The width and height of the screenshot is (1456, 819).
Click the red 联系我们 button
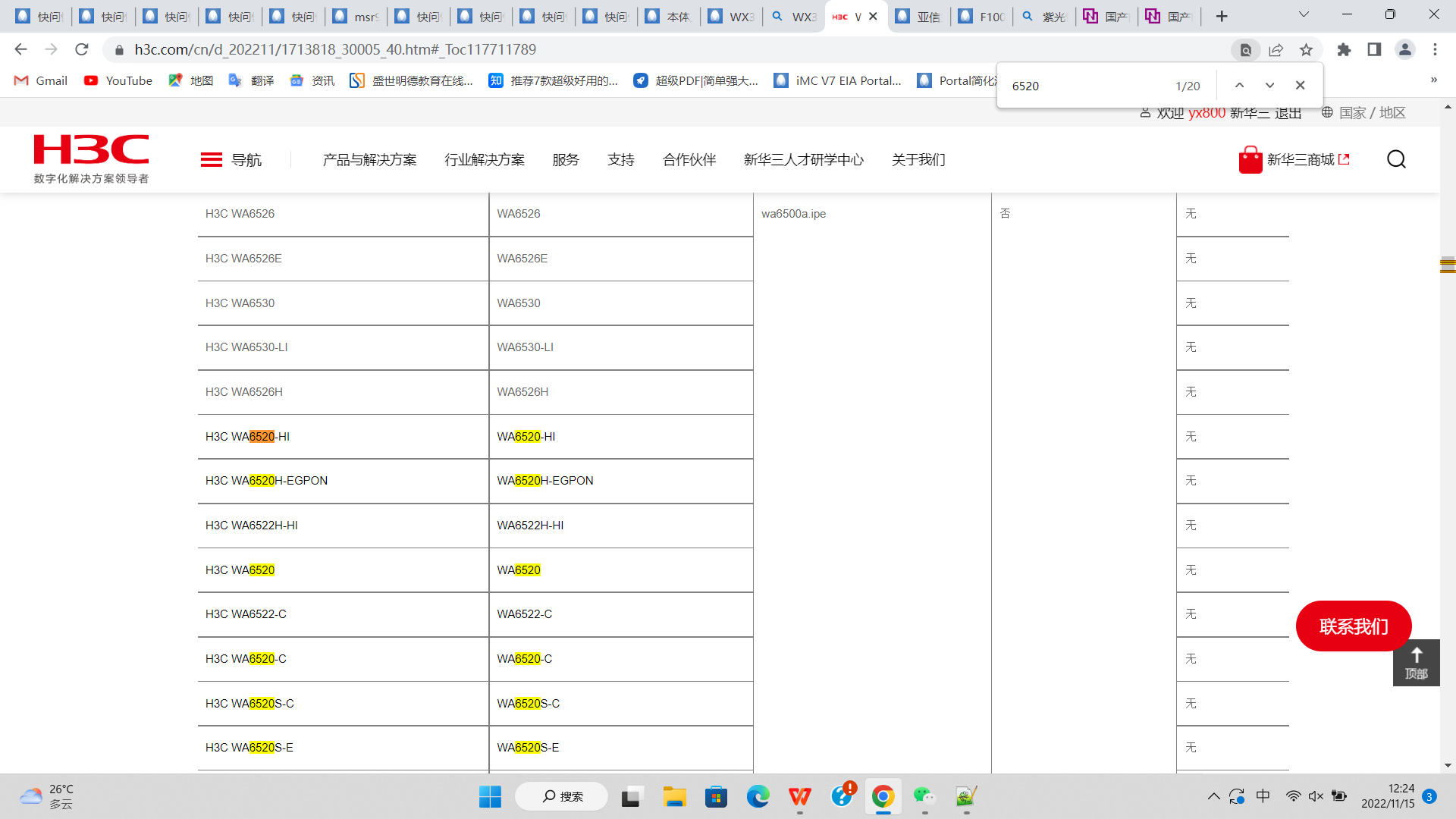1353,626
